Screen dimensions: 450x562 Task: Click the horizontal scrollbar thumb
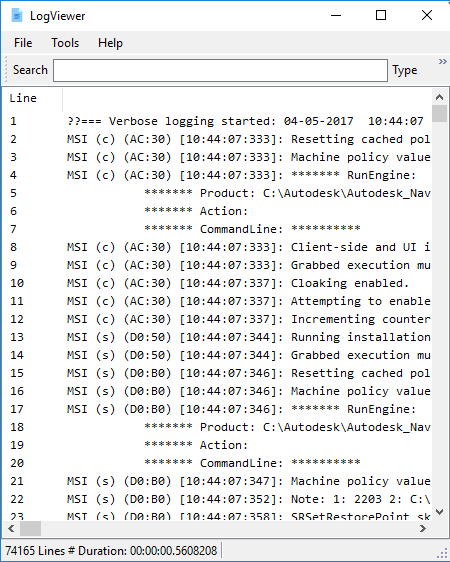[x=30, y=528]
